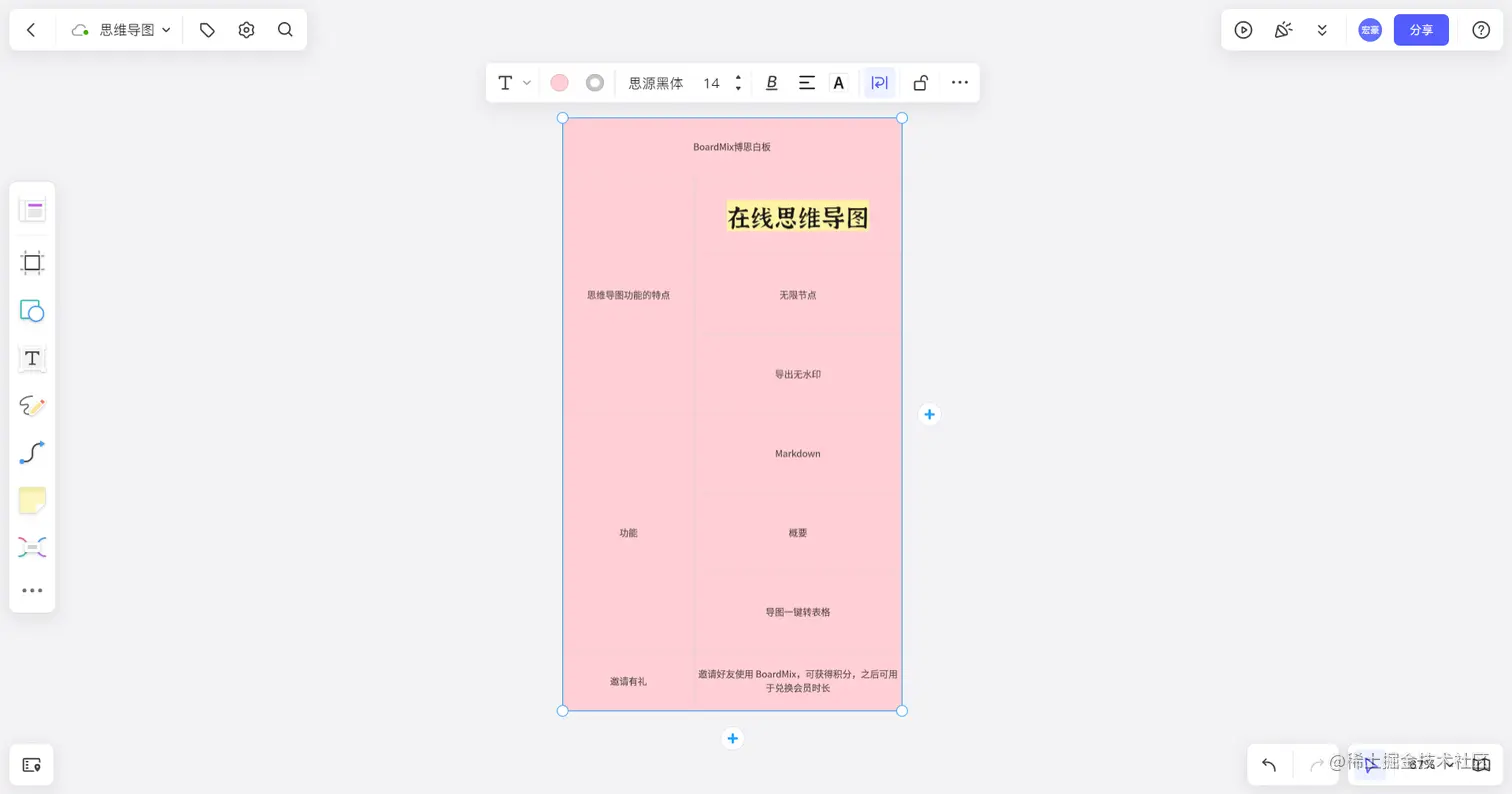The image size is (1512, 794).
Task: Toggle the lock icon in toolbar
Action: tap(920, 83)
